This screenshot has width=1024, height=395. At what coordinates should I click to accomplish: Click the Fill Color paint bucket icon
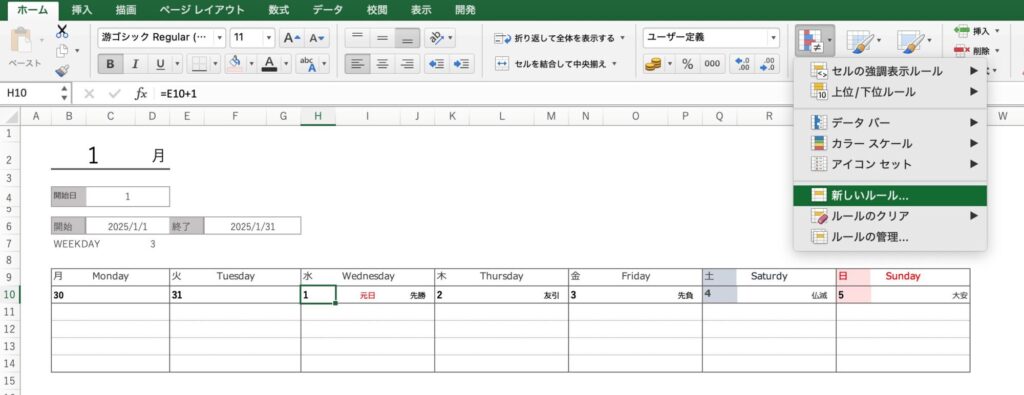235,64
